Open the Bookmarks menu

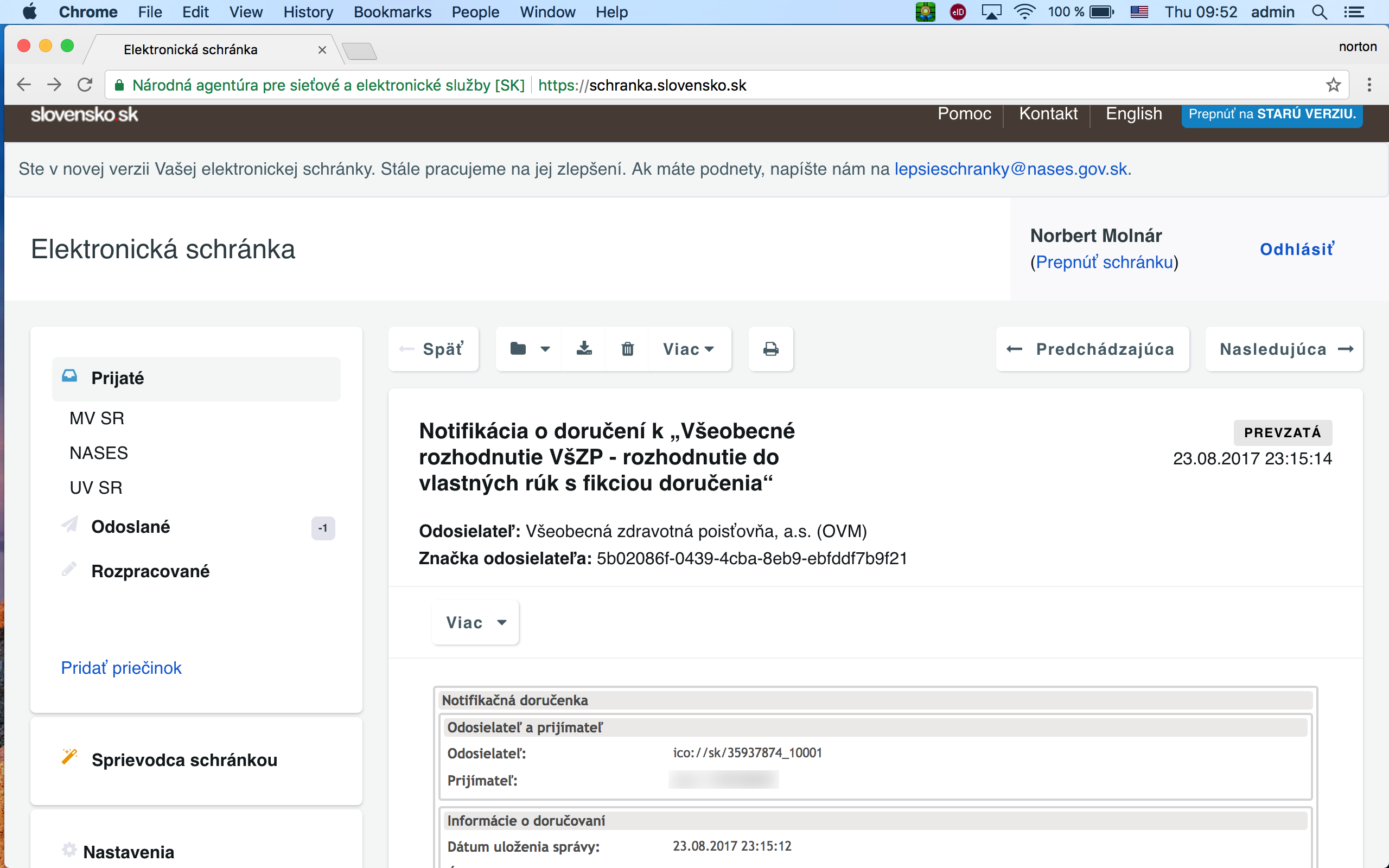pos(392,12)
